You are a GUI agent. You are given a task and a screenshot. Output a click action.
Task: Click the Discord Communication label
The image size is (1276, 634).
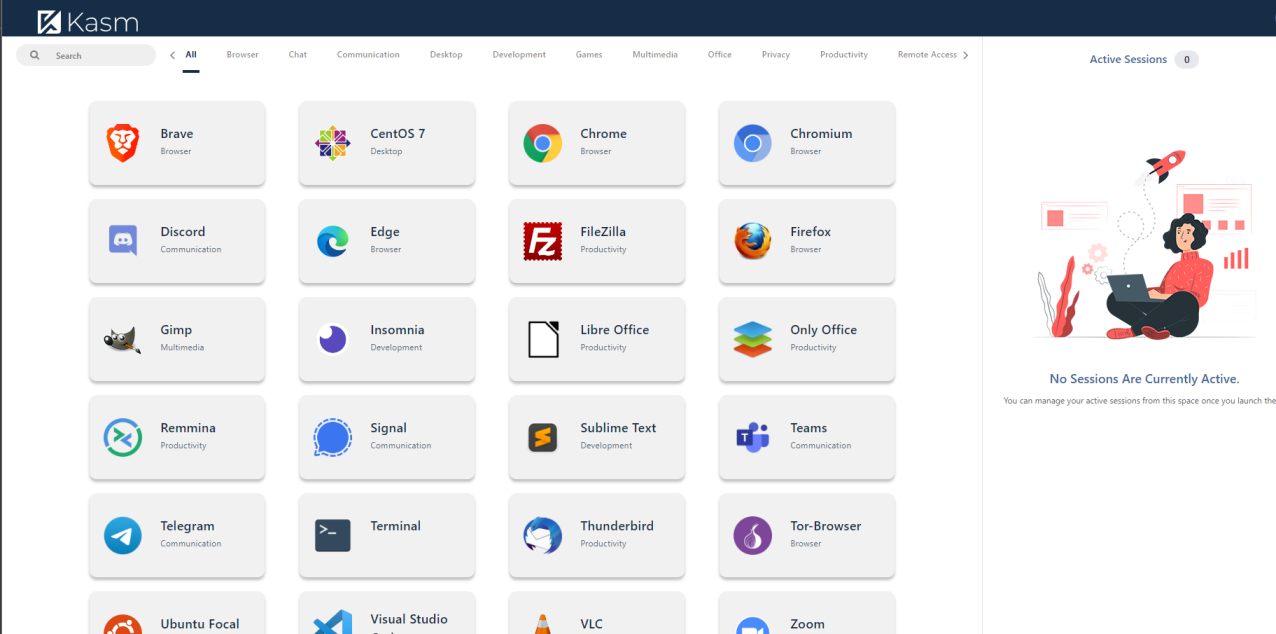191,250
